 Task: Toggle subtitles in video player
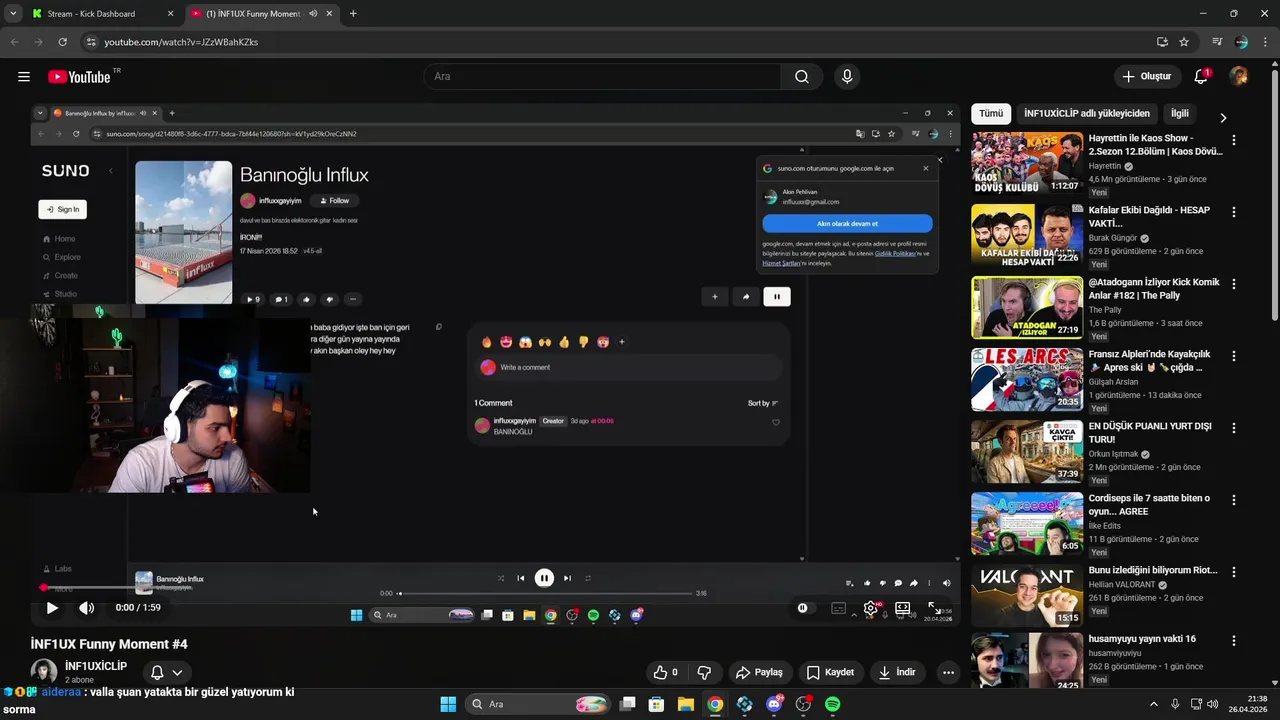[x=839, y=607]
